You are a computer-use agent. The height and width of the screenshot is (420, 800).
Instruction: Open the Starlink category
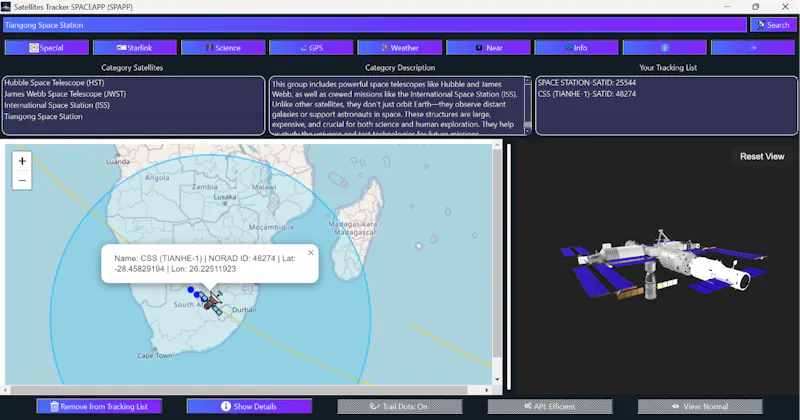point(135,47)
